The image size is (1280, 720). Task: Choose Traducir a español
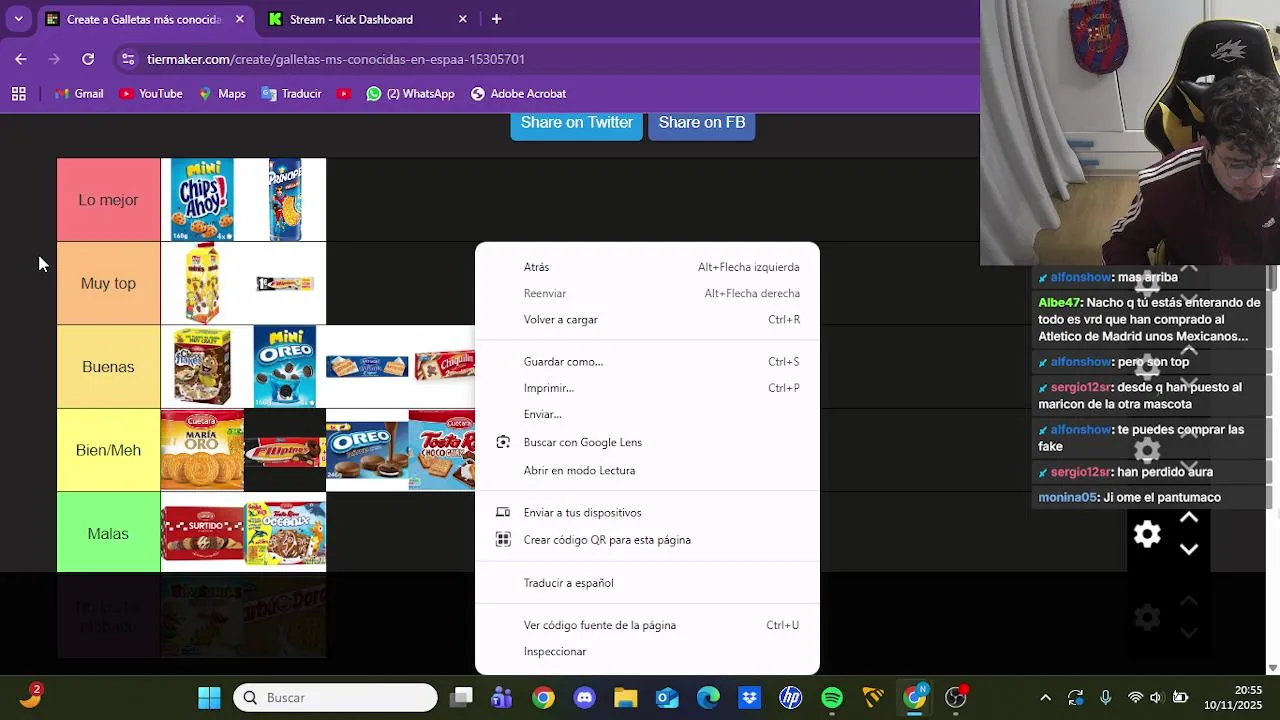(647, 583)
